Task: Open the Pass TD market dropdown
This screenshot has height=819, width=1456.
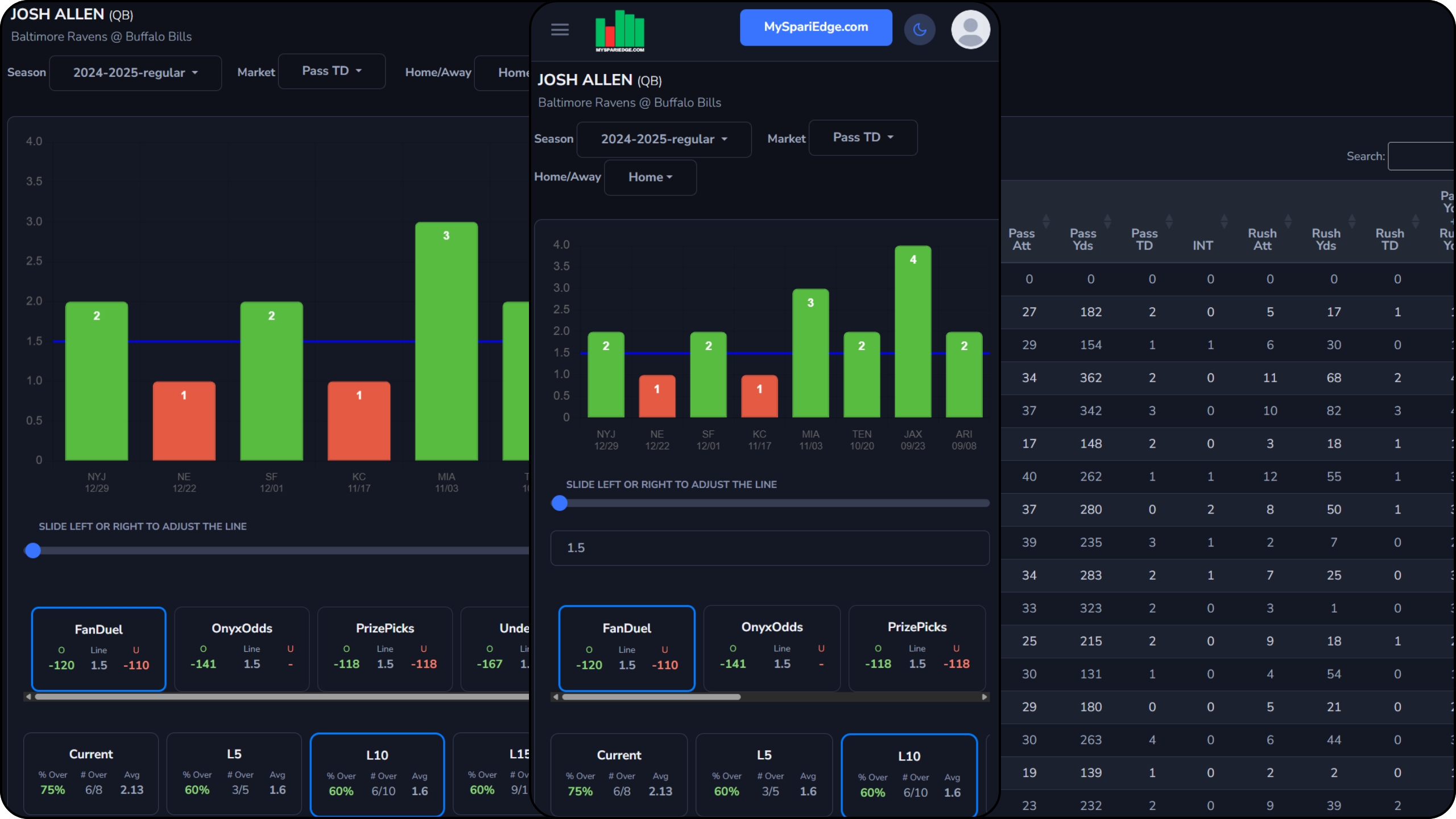Action: [863, 138]
